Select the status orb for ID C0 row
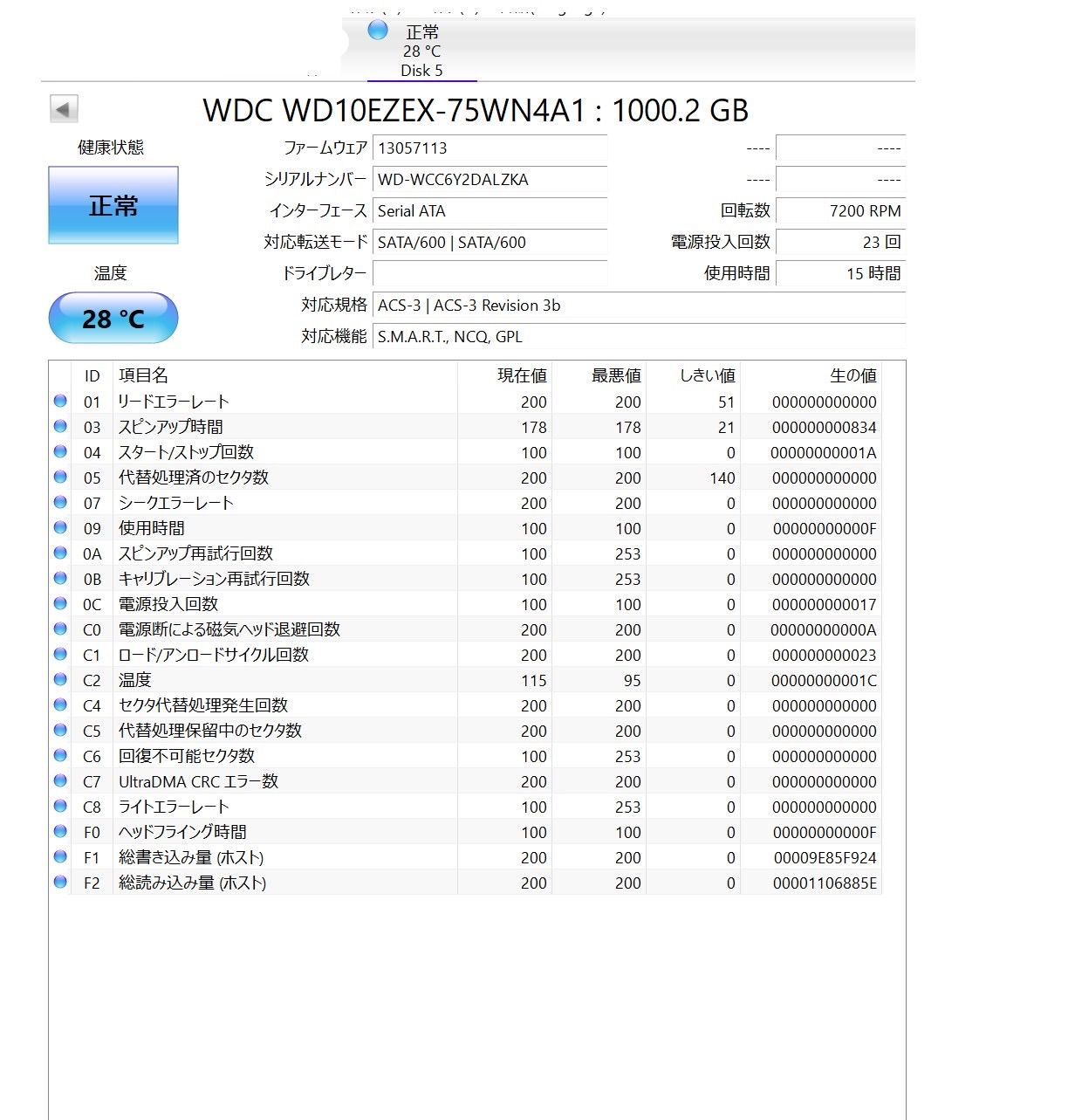Viewport: 1075px width, 1120px height. click(x=60, y=629)
